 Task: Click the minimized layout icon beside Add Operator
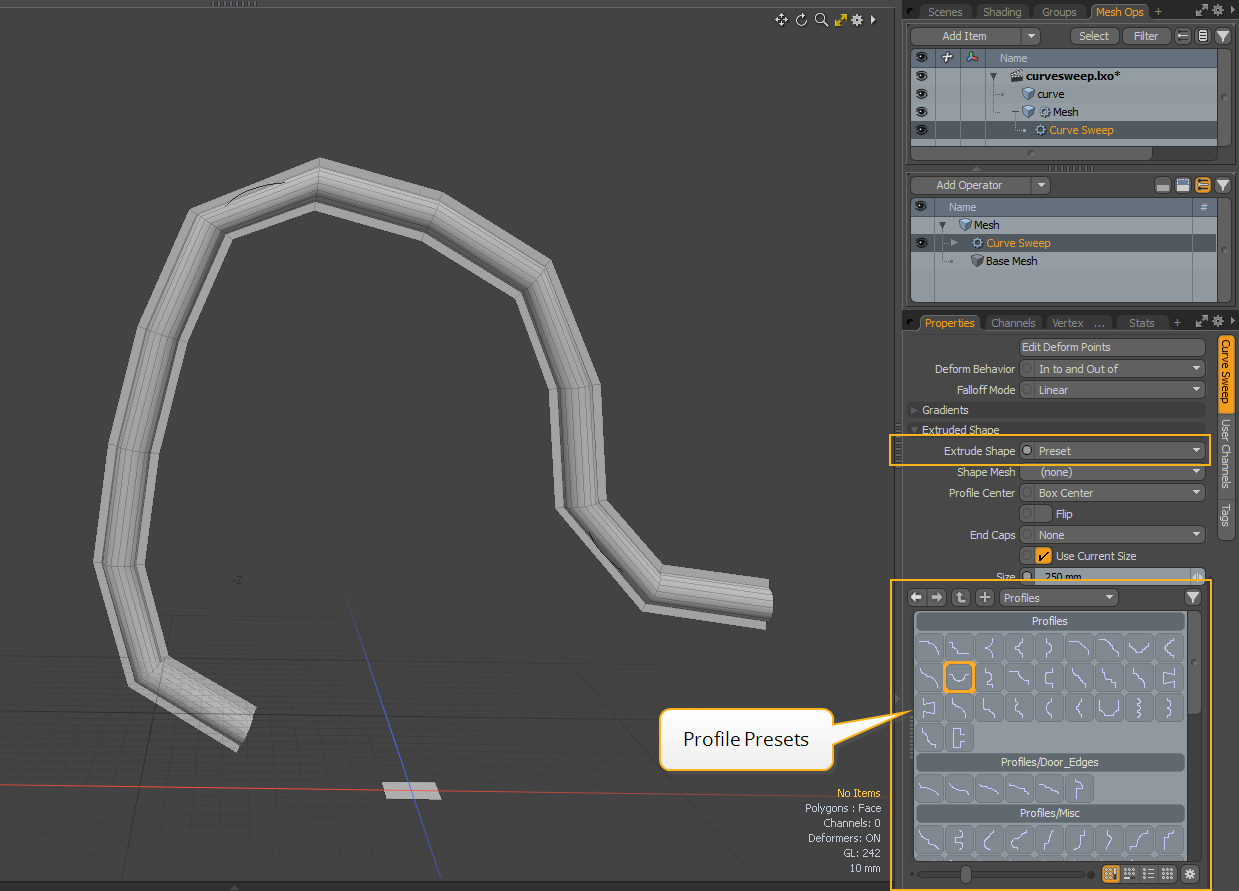1163,185
